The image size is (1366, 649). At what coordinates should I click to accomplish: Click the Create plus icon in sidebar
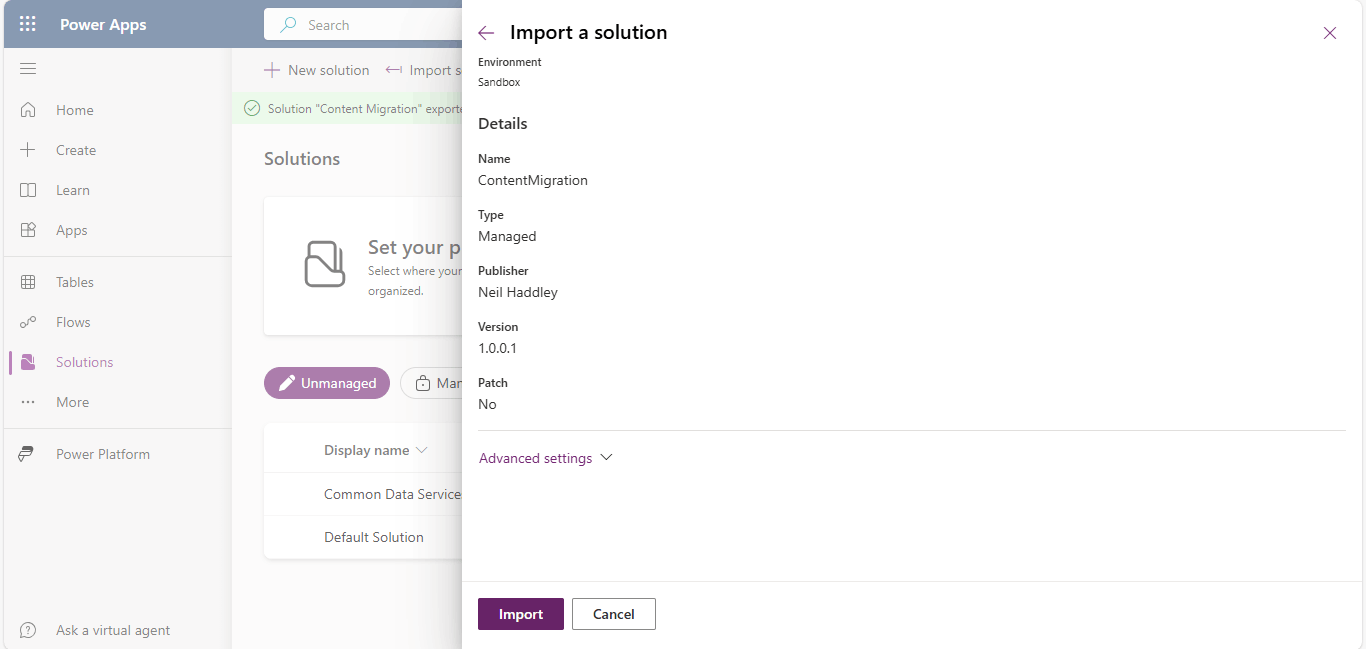click(x=28, y=150)
